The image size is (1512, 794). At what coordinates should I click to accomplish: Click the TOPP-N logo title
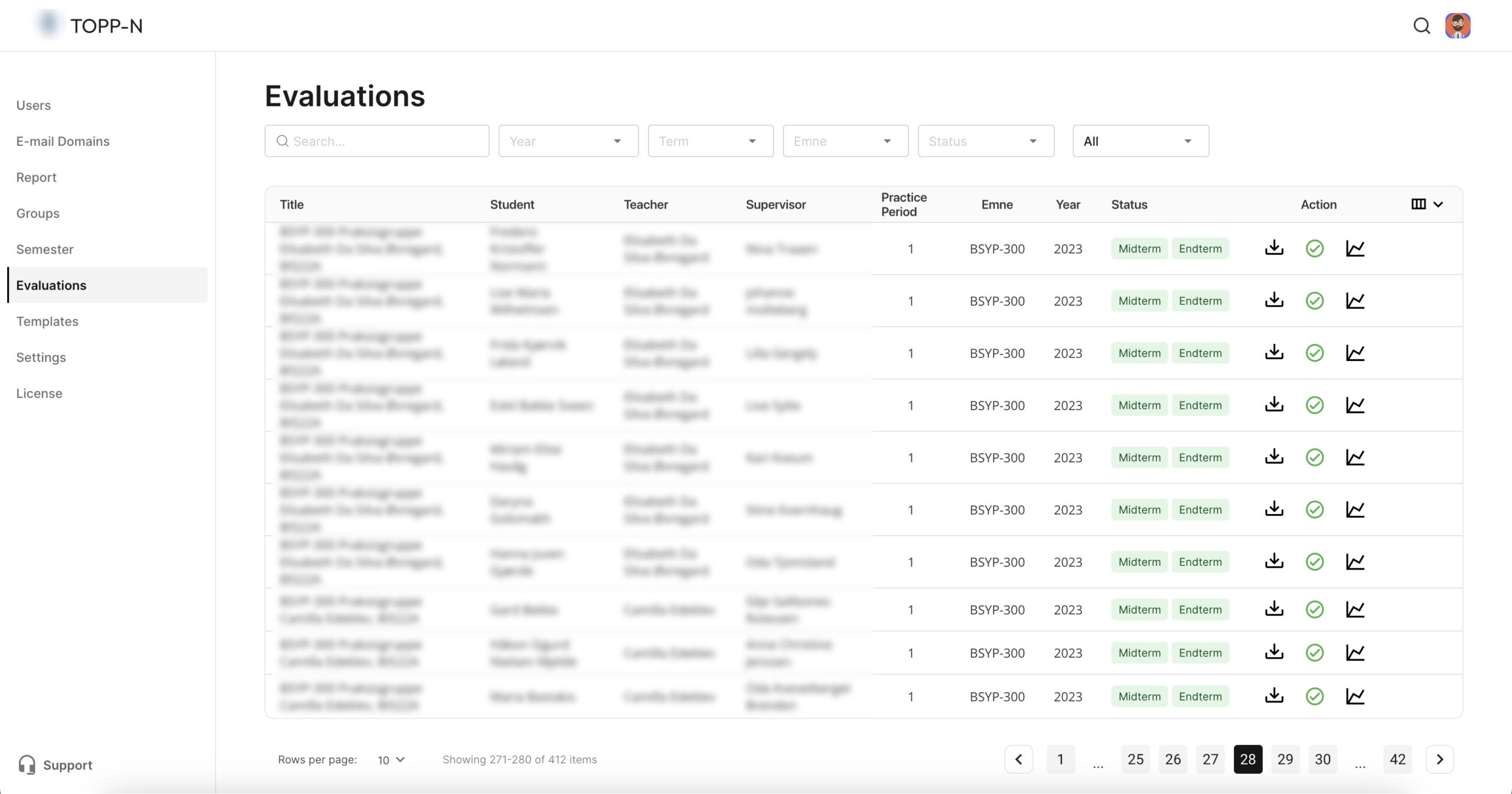pyautogui.click(x=106, y=25)
